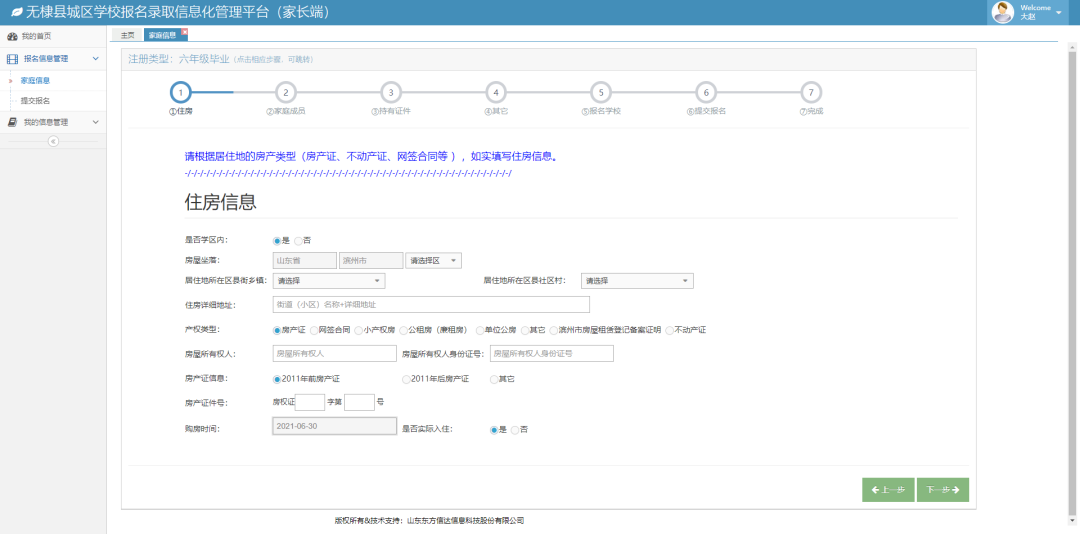Image resolution: width=1080 pixels, height=534 pixels.
Task: Choose 网签合同 as property type
Action: pyautogui.click(x=314, y=330)
